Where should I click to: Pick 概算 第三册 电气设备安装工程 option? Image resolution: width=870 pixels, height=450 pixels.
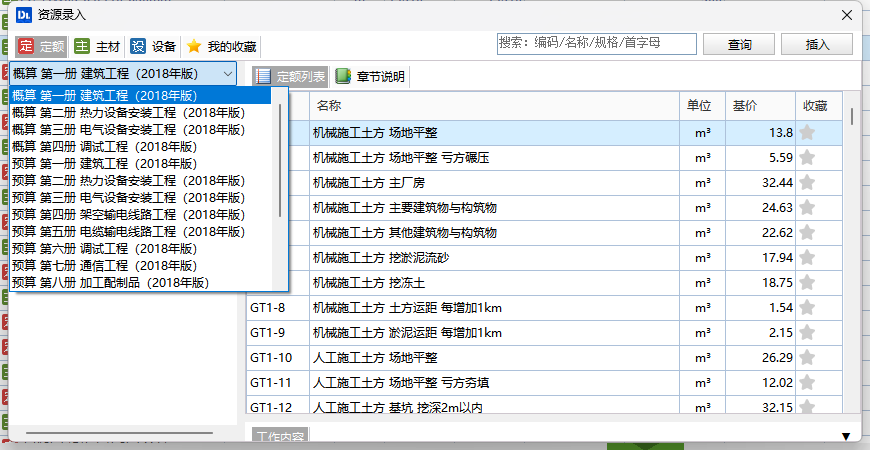128,129
